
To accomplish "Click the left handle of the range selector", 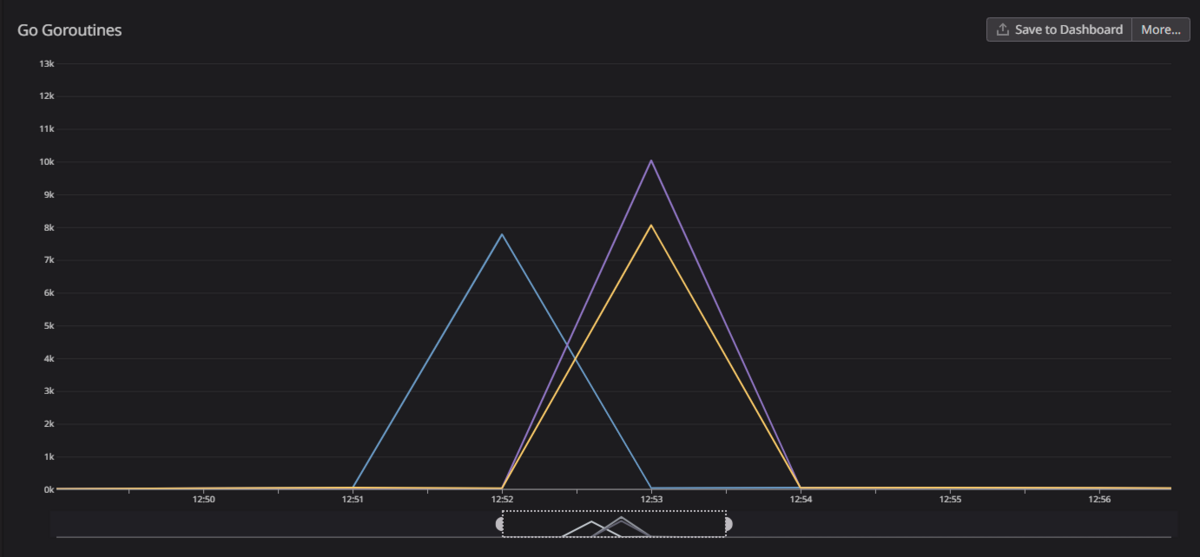I will [x=499, y=523].
